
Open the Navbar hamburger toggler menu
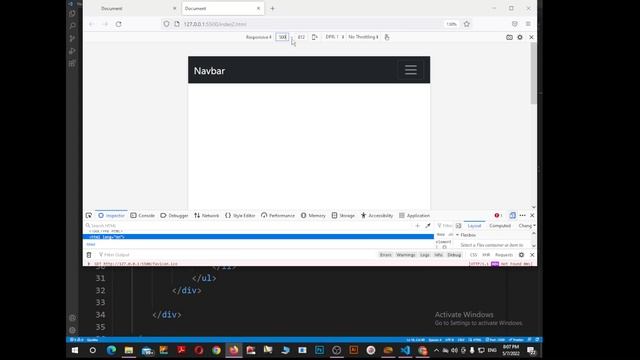coord(411,70)
